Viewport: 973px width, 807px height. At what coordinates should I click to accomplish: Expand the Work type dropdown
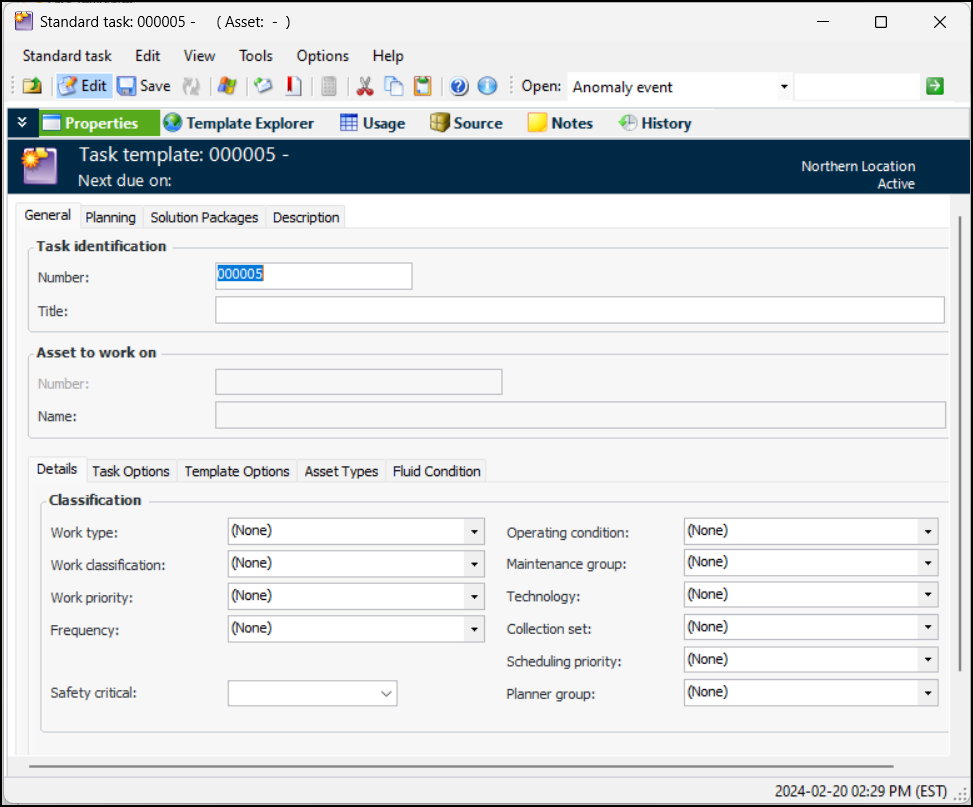pyautogui.click(x=475, y=532)
